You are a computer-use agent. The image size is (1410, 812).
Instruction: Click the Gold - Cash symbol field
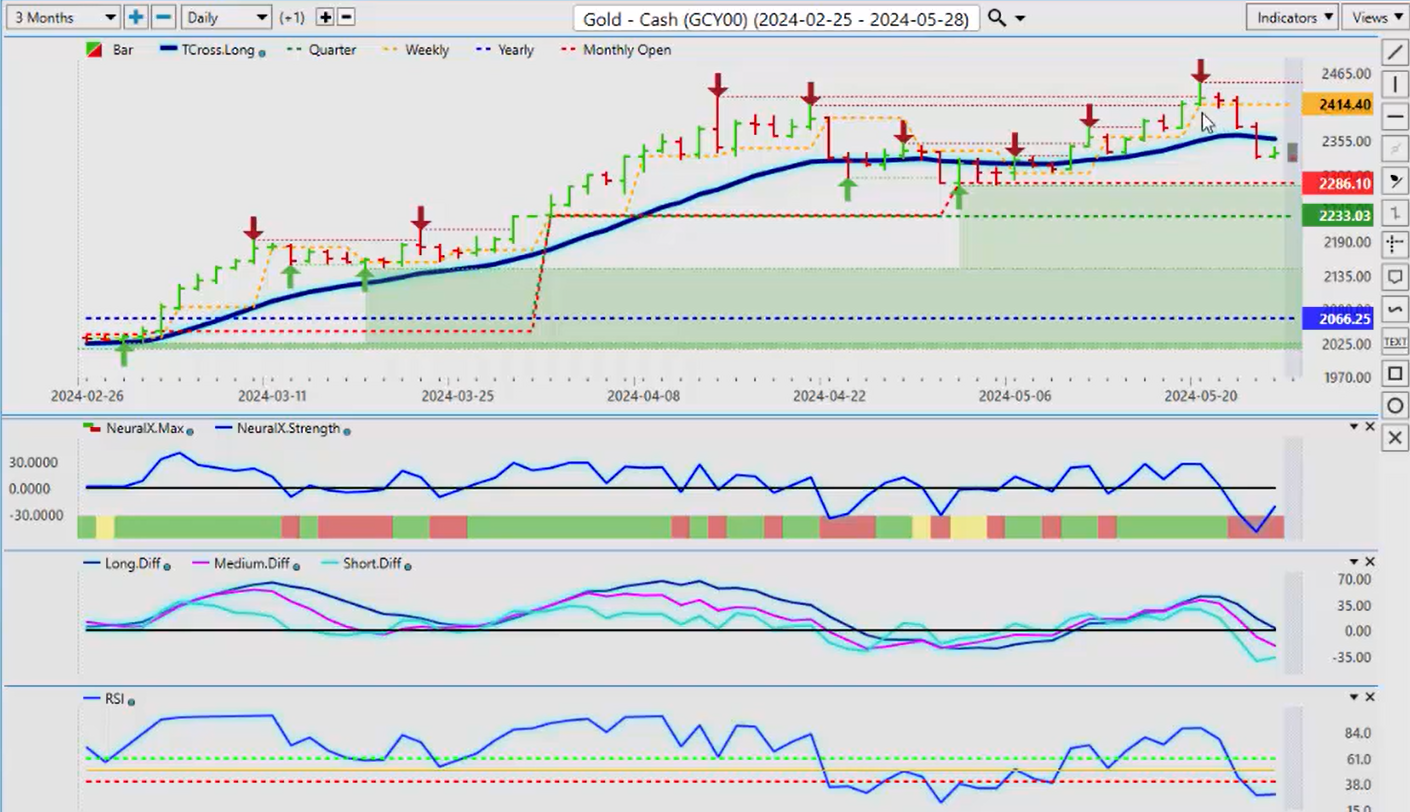tap(776, 18)
